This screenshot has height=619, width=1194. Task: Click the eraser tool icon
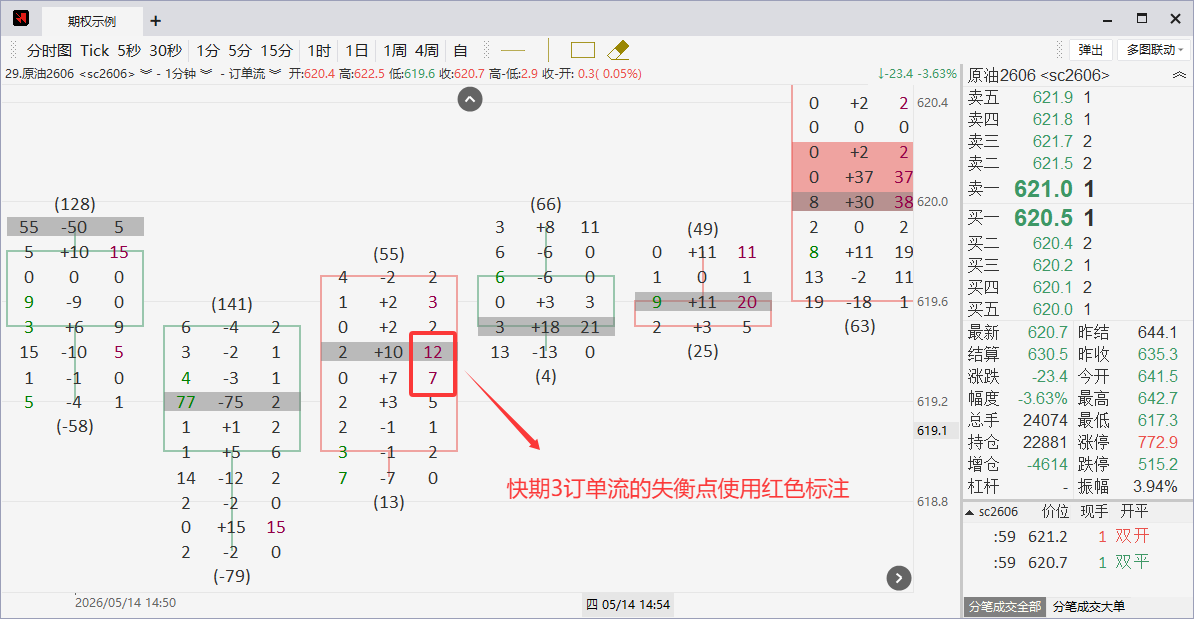(618, 50)
